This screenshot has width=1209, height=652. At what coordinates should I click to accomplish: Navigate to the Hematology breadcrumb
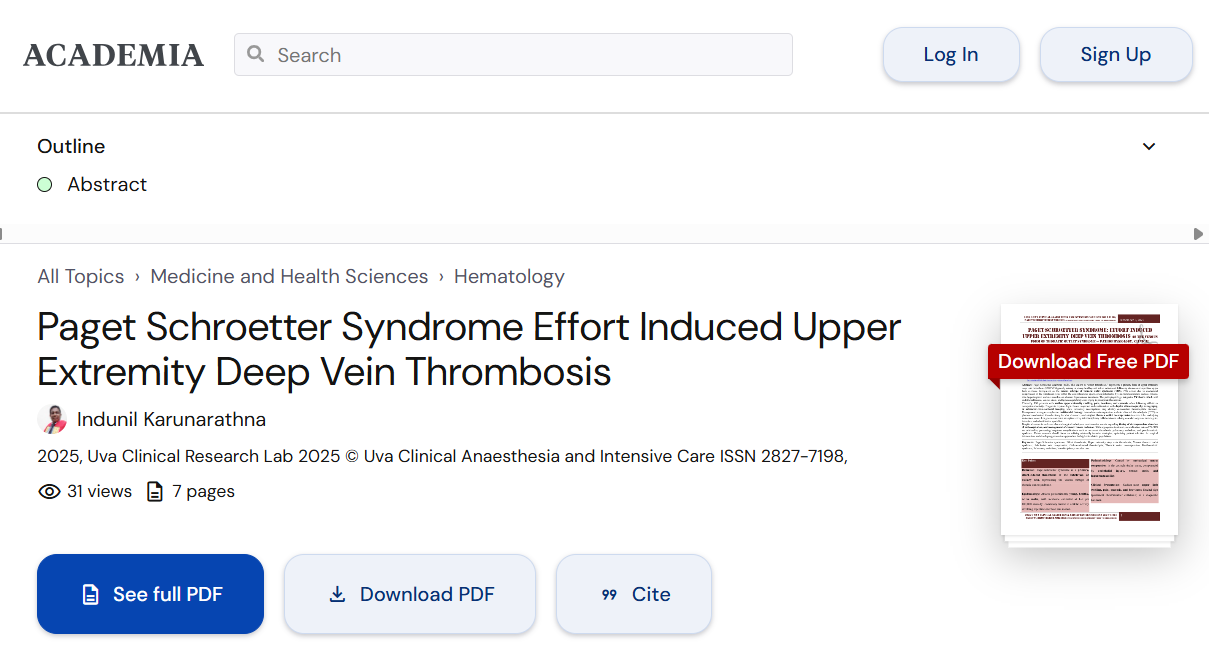pyautogui.click(x=509, y=276)
